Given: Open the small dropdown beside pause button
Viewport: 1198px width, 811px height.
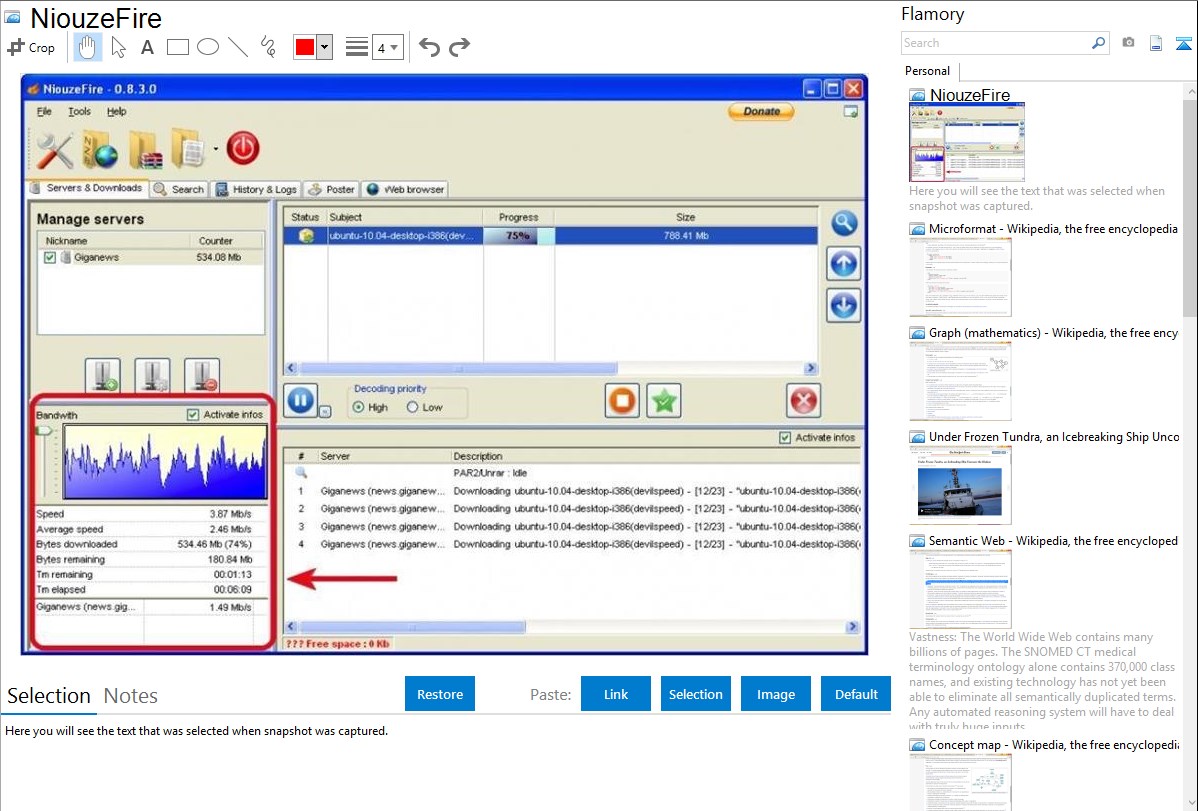Looking at the screenshot, I should point(325,412).
